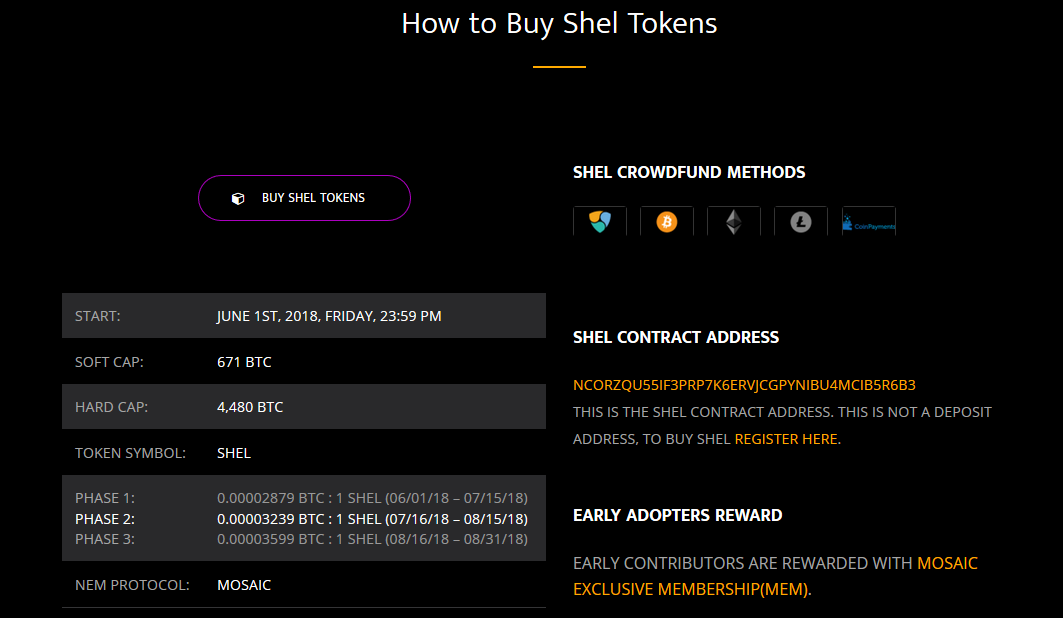Select the Bitcoin payment icon
The width and height of the screenshot is (1063, 618).
[667, 221]
